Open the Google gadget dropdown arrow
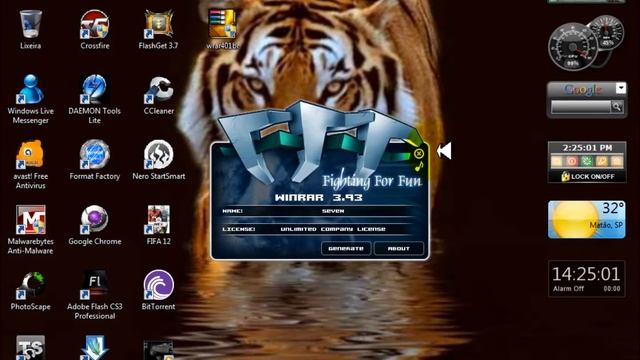The image size is (640, 360). point(621,88)
